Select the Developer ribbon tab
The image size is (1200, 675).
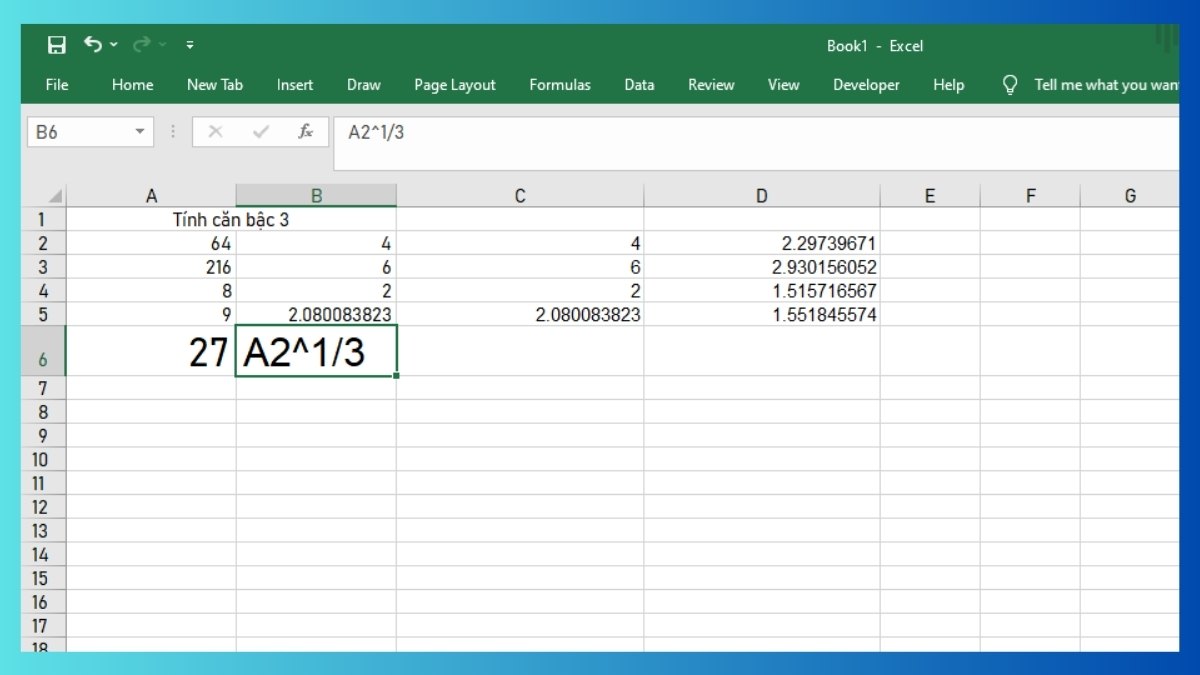click(x=865, y=85)
